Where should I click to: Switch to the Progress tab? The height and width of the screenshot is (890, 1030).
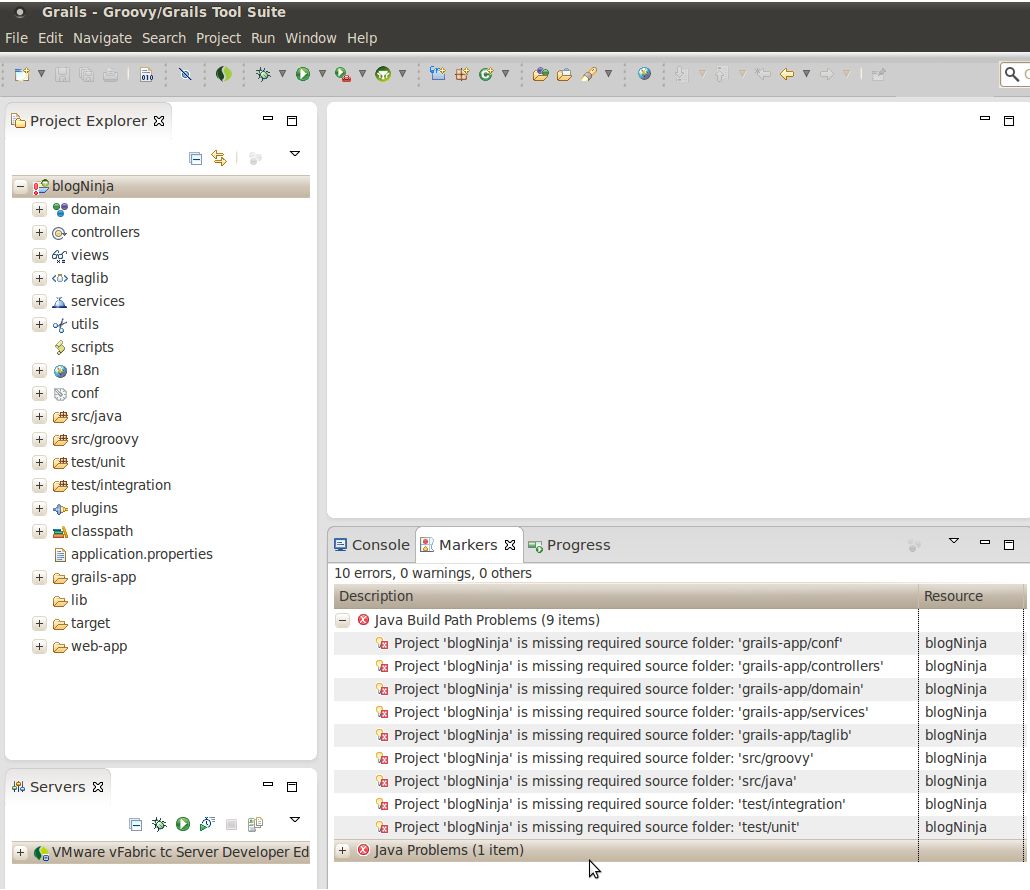point(569,545)
